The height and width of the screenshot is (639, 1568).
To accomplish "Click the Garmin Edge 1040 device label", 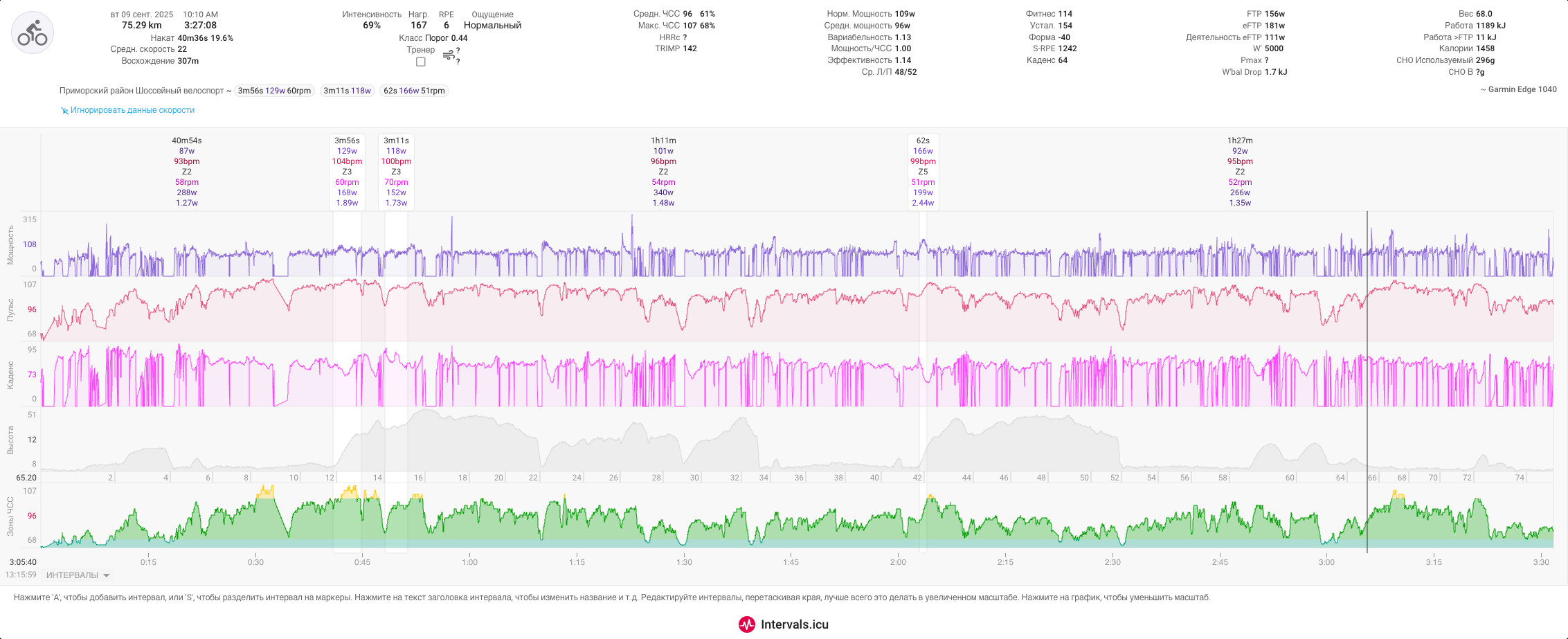I will [1519, 89].
